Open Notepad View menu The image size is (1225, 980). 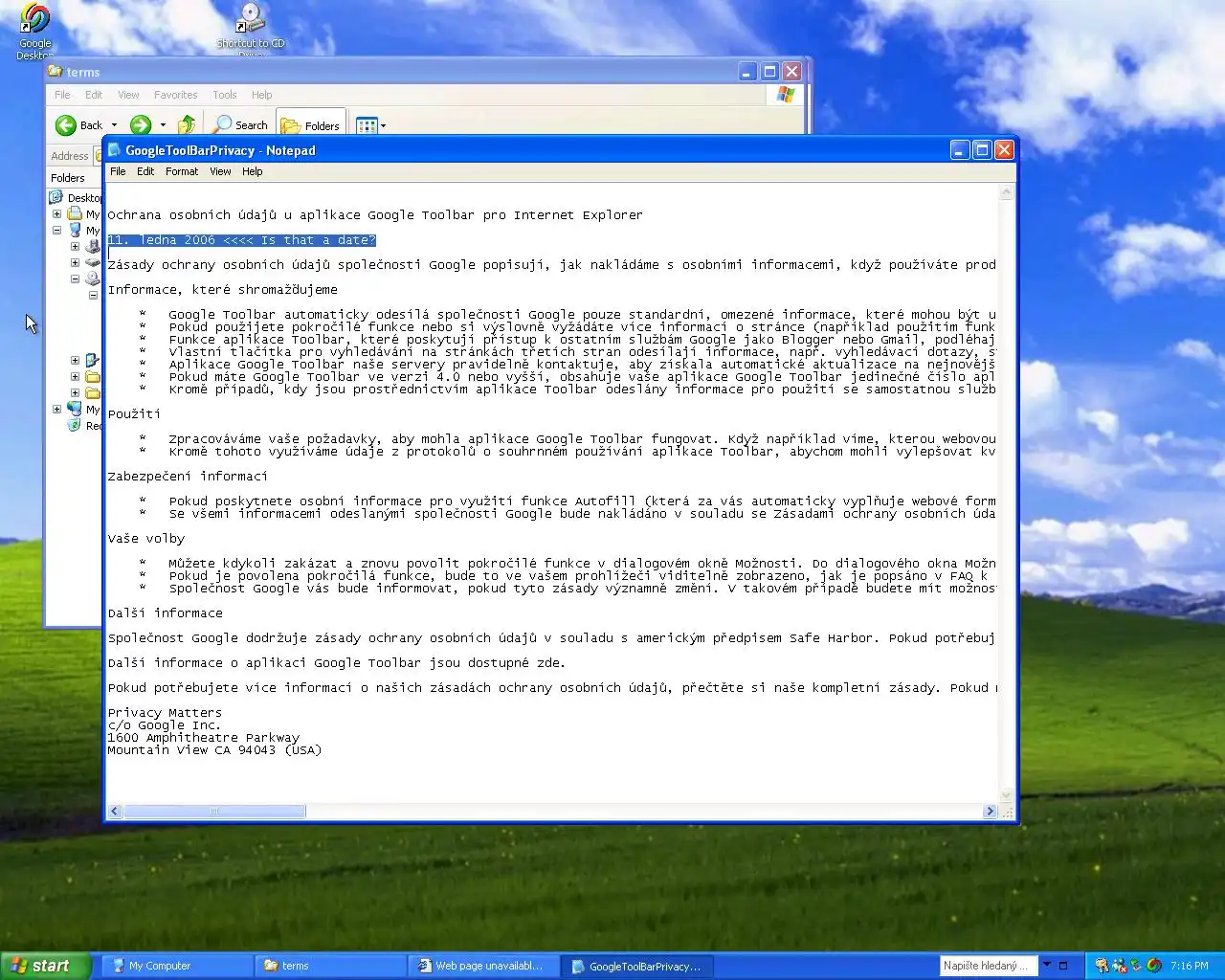220,171
